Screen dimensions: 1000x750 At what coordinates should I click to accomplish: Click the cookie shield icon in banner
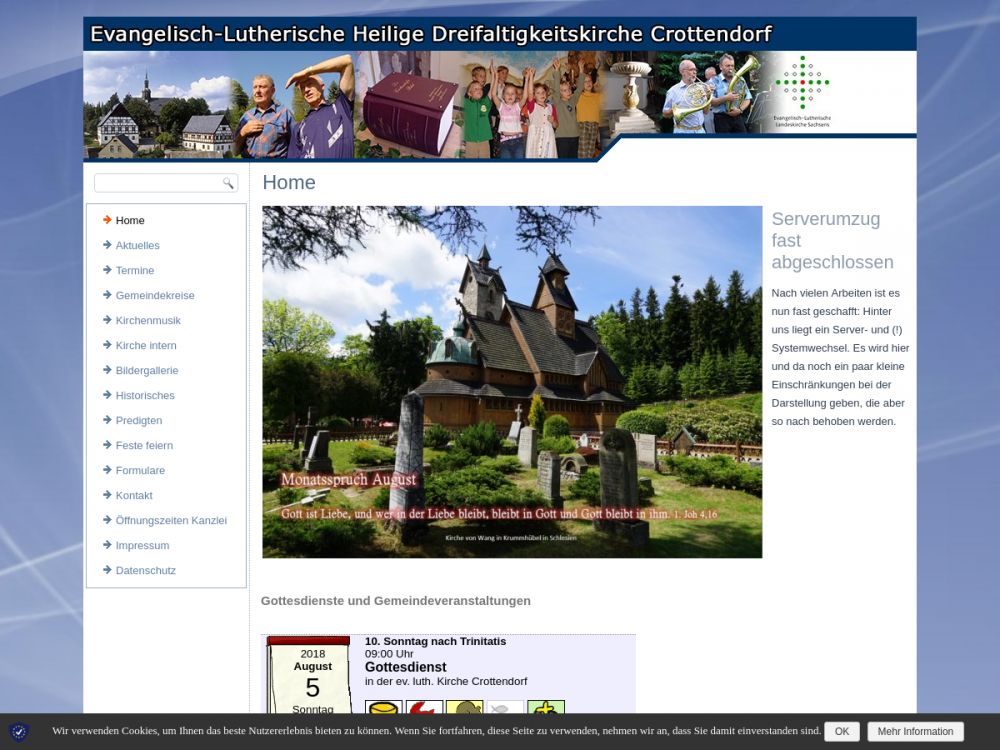click(x=19, y=732)
